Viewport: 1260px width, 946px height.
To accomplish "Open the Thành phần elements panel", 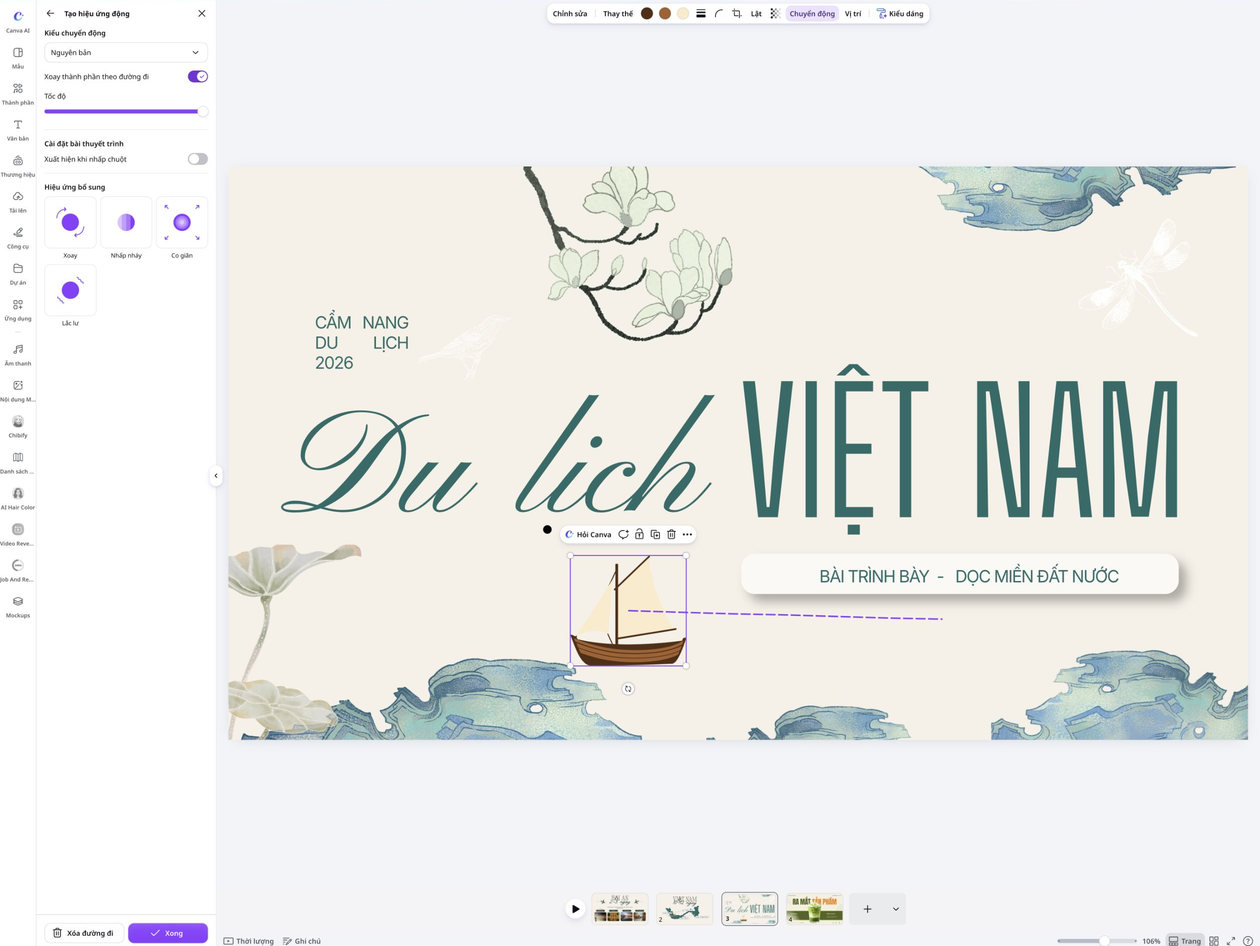I will 18,93.
